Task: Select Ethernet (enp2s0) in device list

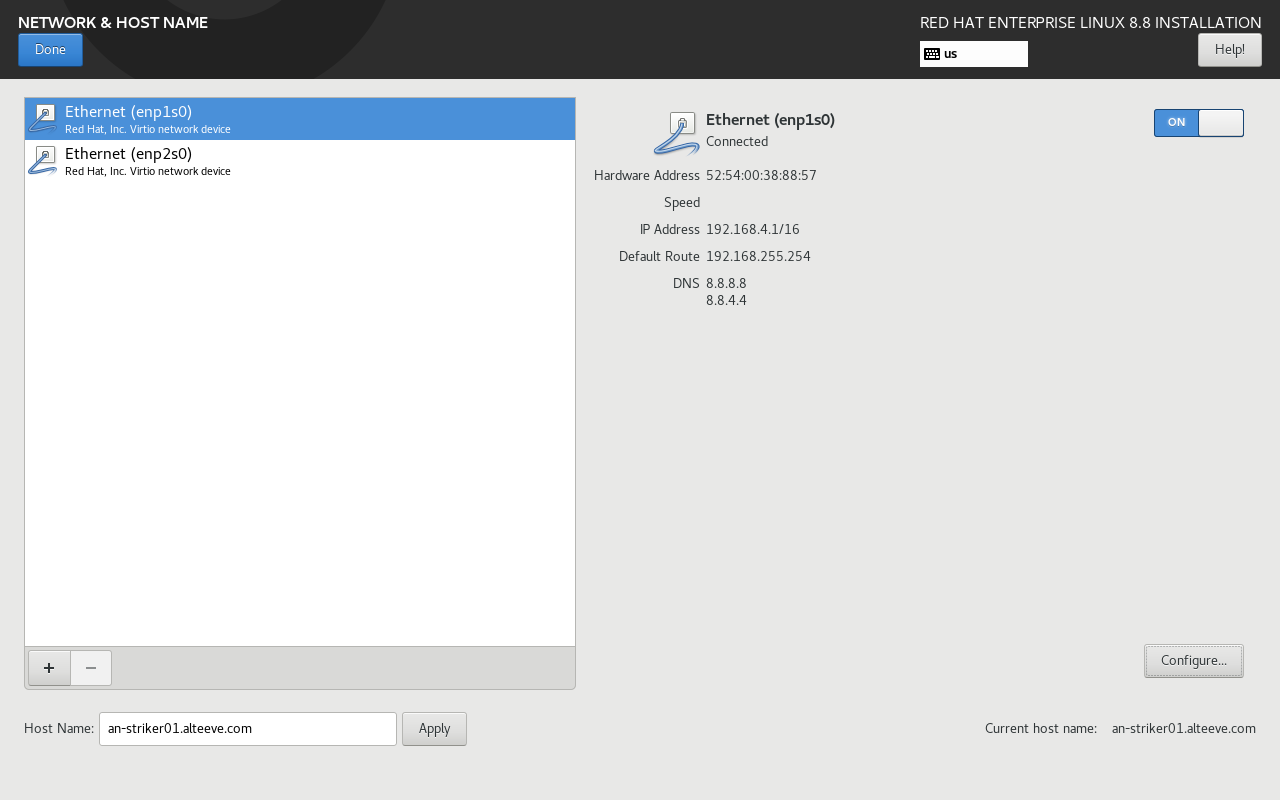Action: tap(300, 161)
